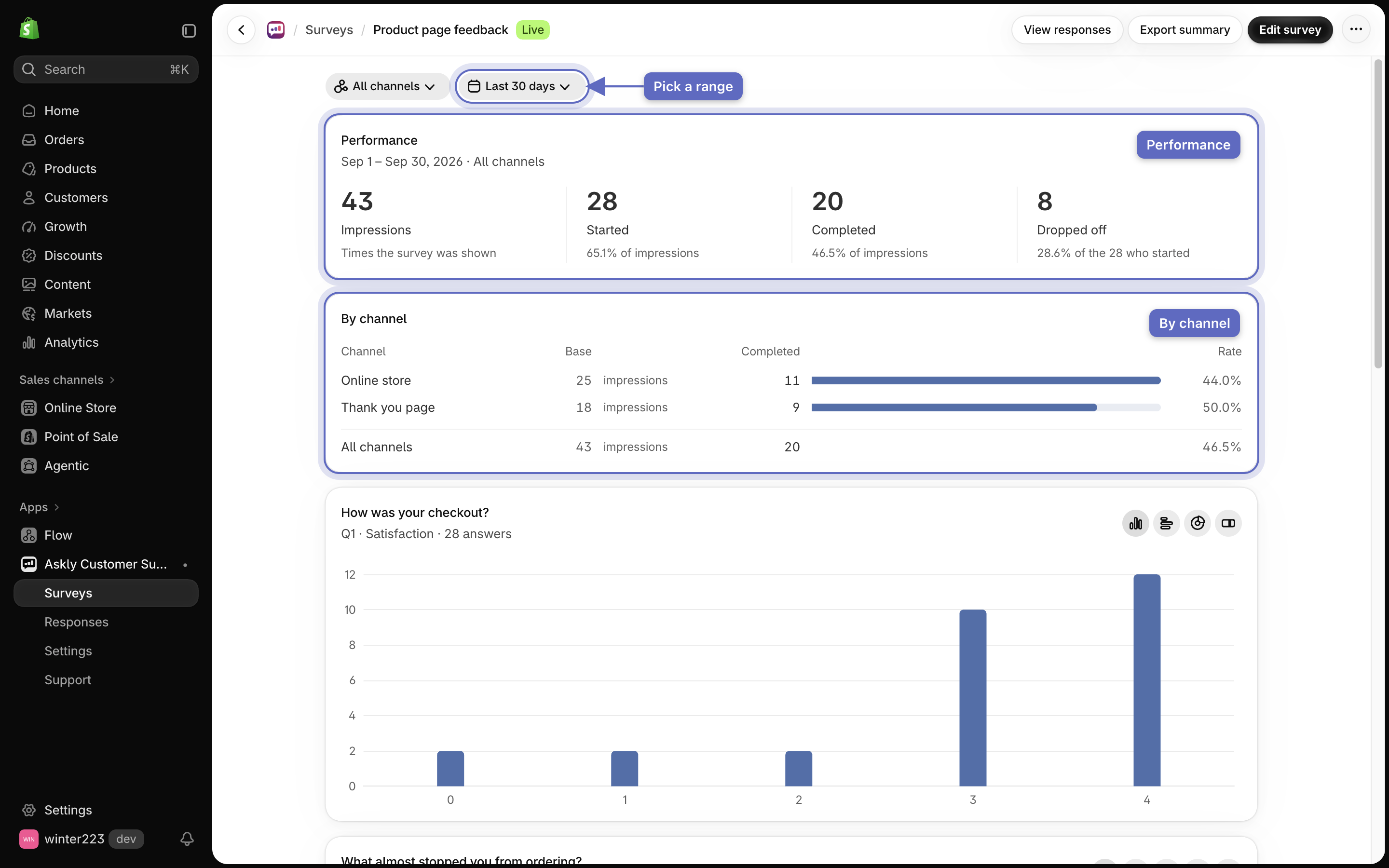The width and height of the screenshot is (1389, 868).
Task: Open All channels filter dropdown
Action: click(x=387, y=86)
